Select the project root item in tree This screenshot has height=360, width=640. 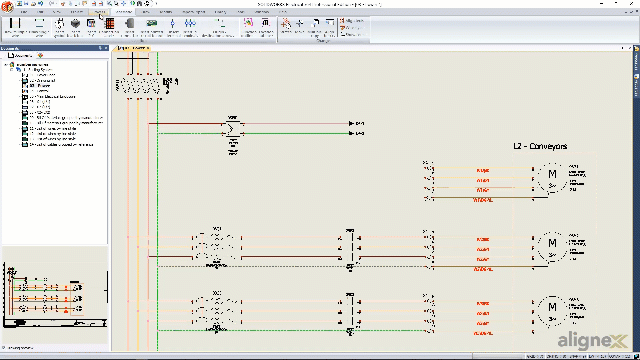(33, 64)
